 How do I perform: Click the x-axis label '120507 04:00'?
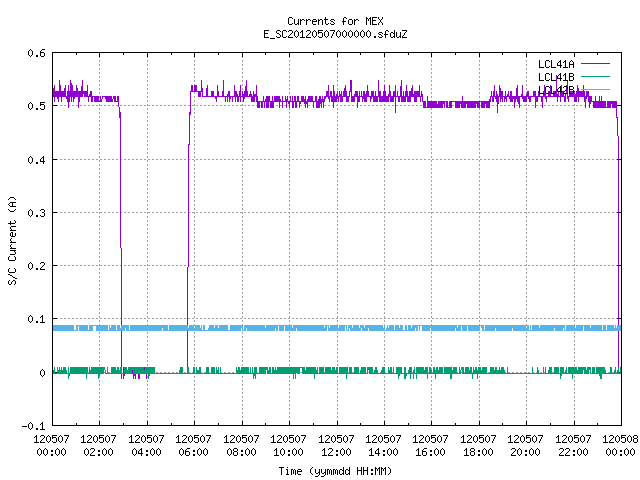[x=147, y=445]
